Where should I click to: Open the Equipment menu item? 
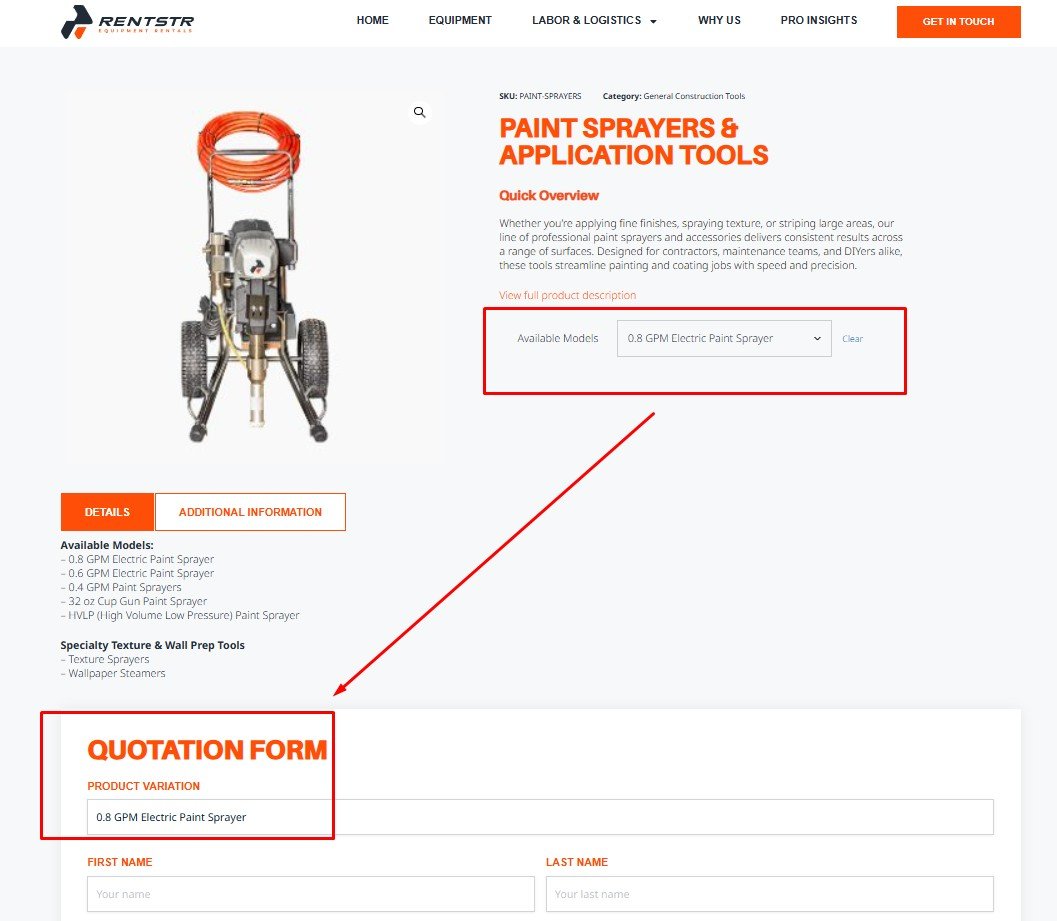[460, 20]
